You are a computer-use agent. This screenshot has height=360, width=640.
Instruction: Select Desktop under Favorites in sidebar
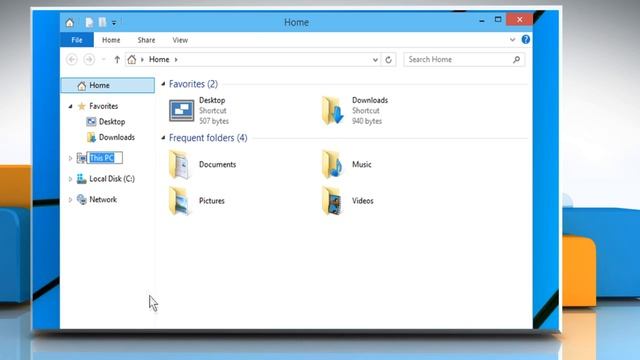[x=112, y=122]
